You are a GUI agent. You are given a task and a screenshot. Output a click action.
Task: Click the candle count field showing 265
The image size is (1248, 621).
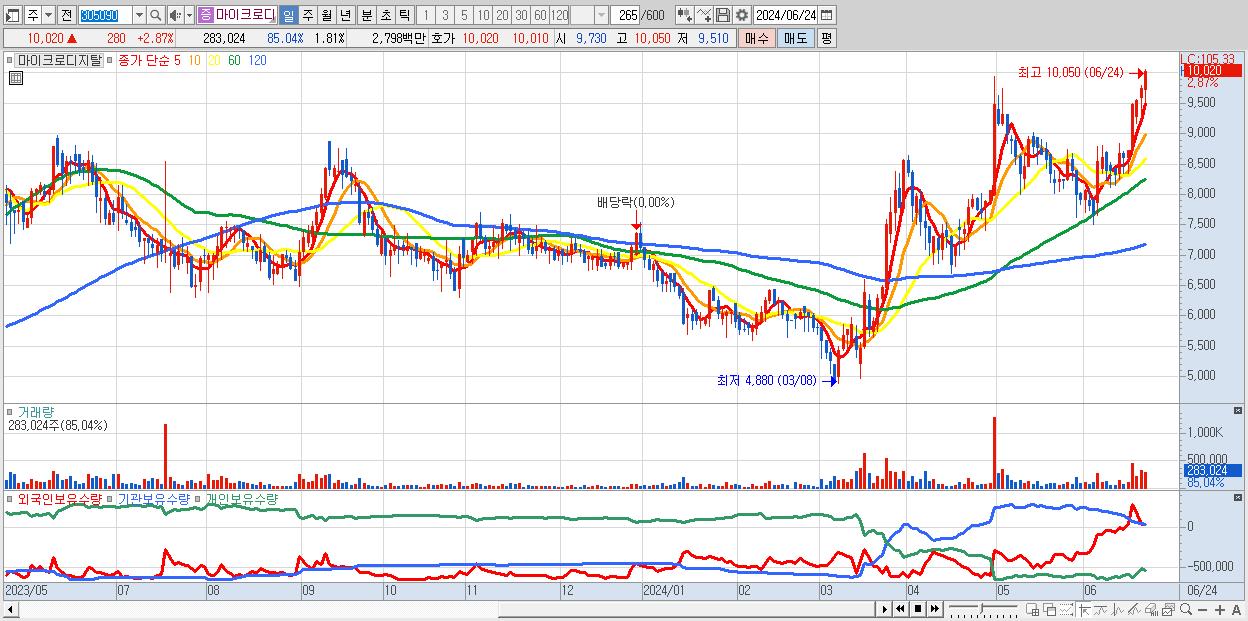tap(625, 15)
